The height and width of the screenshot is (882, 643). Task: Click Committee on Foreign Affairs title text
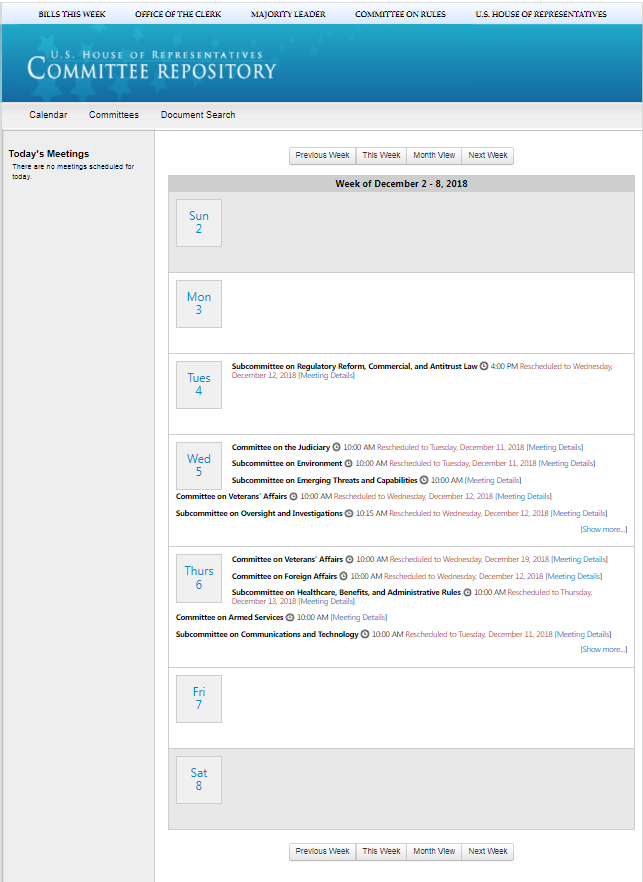[x=284, y=576]
